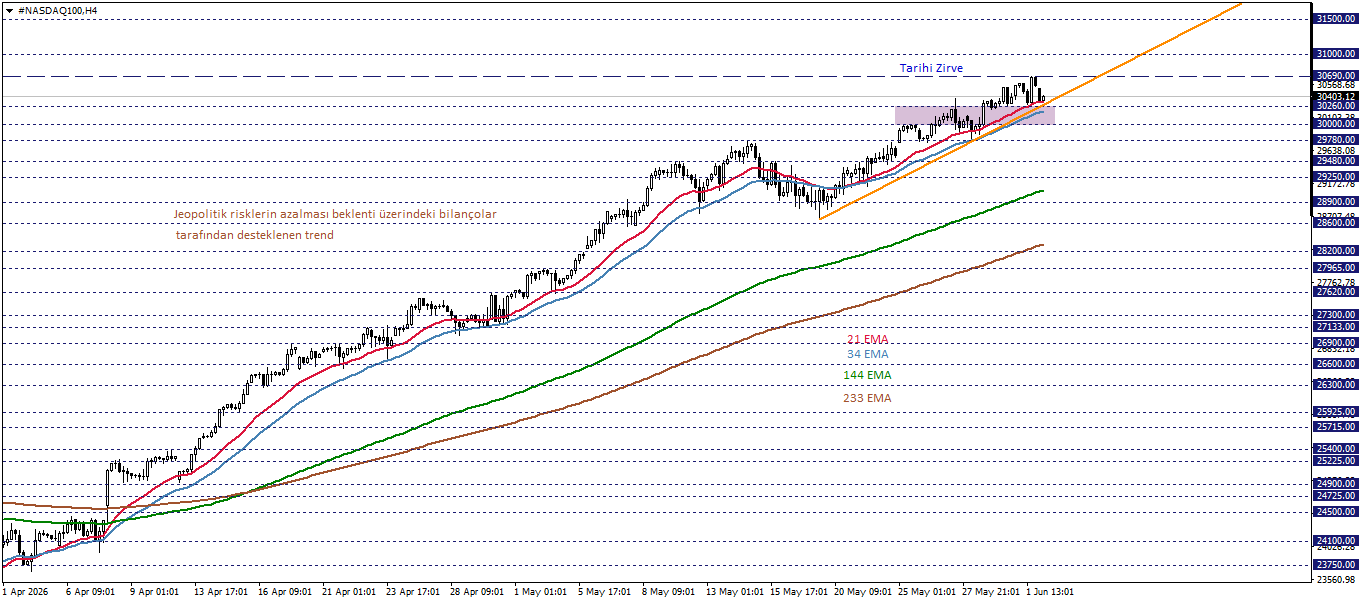Click the '28 Apr 09:01' time label
Screen dimensions: 1362x603
click(x=477, y=592)
